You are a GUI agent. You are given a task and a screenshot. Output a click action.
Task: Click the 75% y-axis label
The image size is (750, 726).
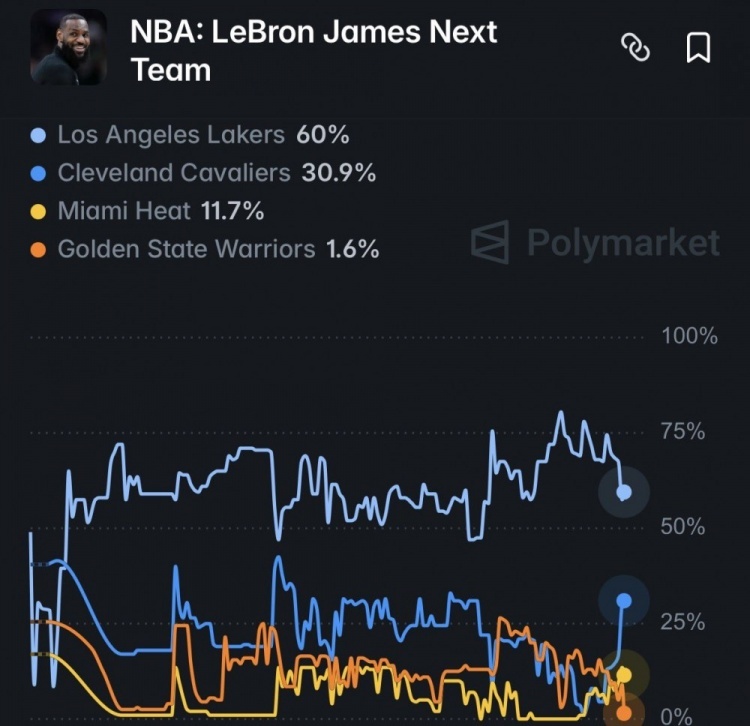tap(683, 431)
